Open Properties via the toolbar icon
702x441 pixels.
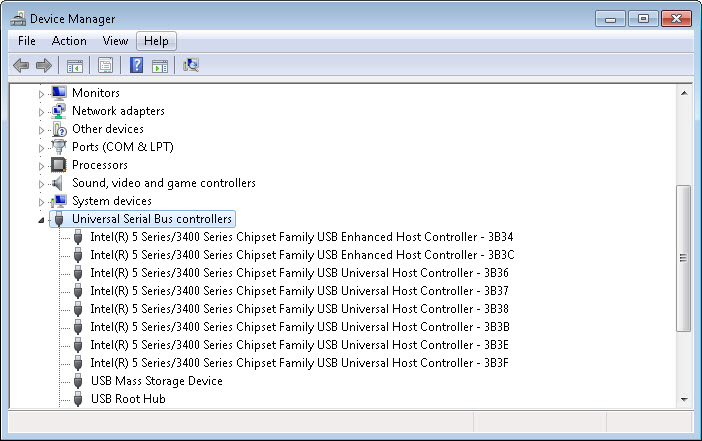click(106, 66)
